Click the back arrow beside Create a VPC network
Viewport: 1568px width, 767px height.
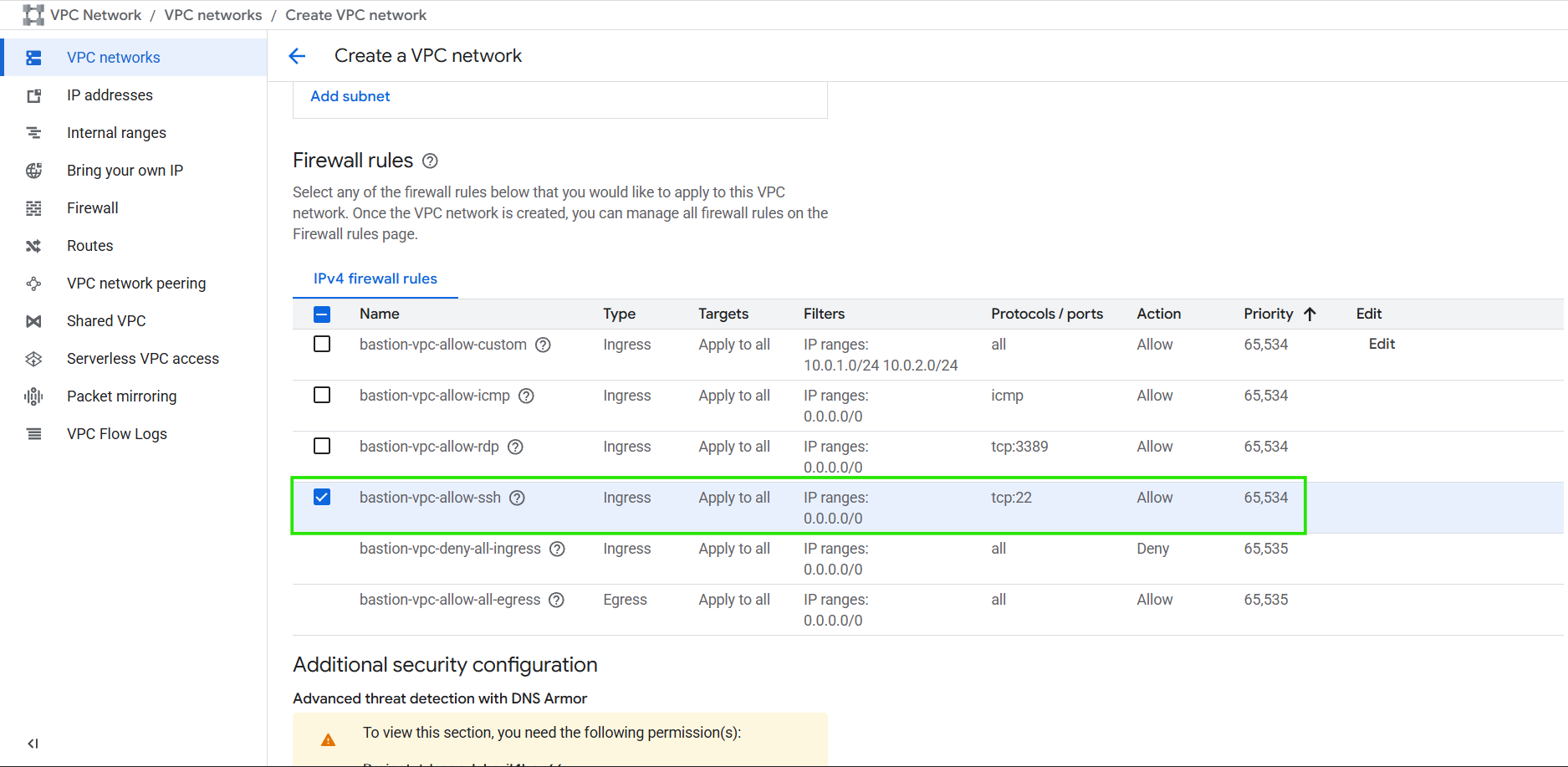[297, 56]
